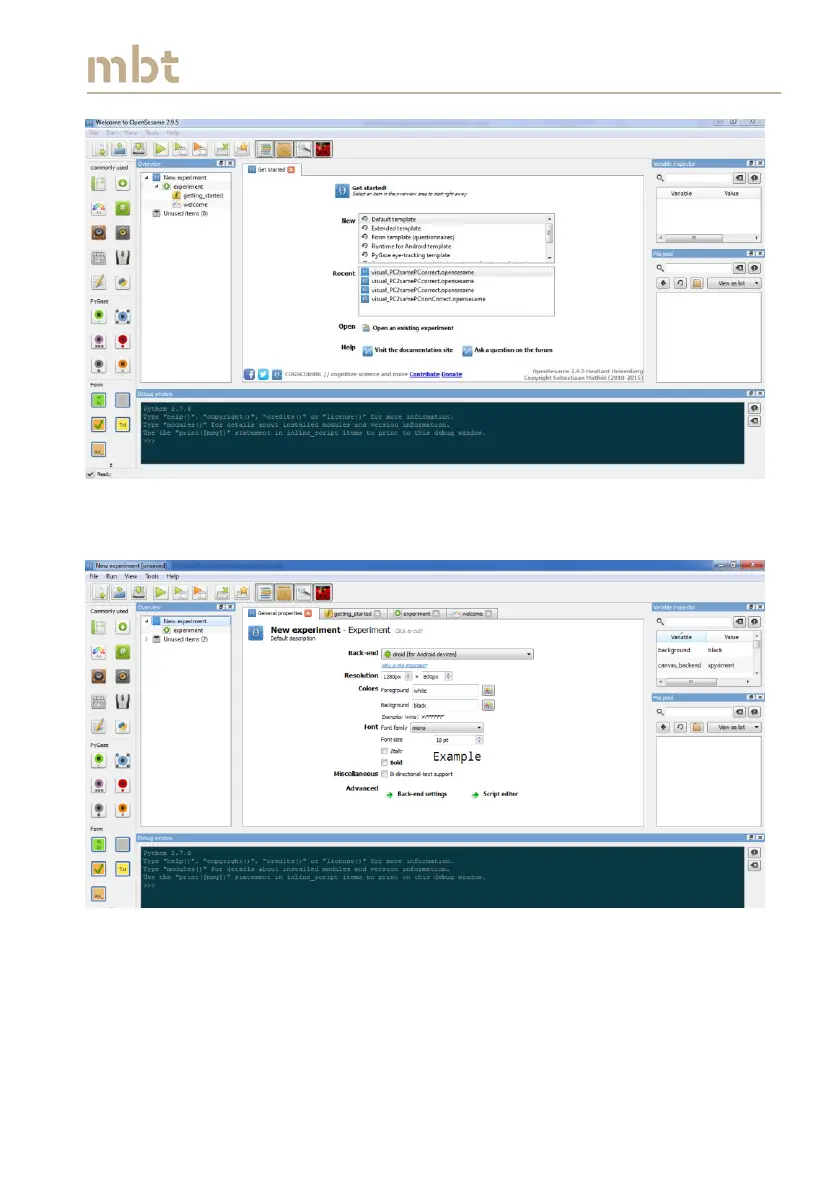Open the background color picker button next to black
This screenshot has width=839, height=1191.
488,705
